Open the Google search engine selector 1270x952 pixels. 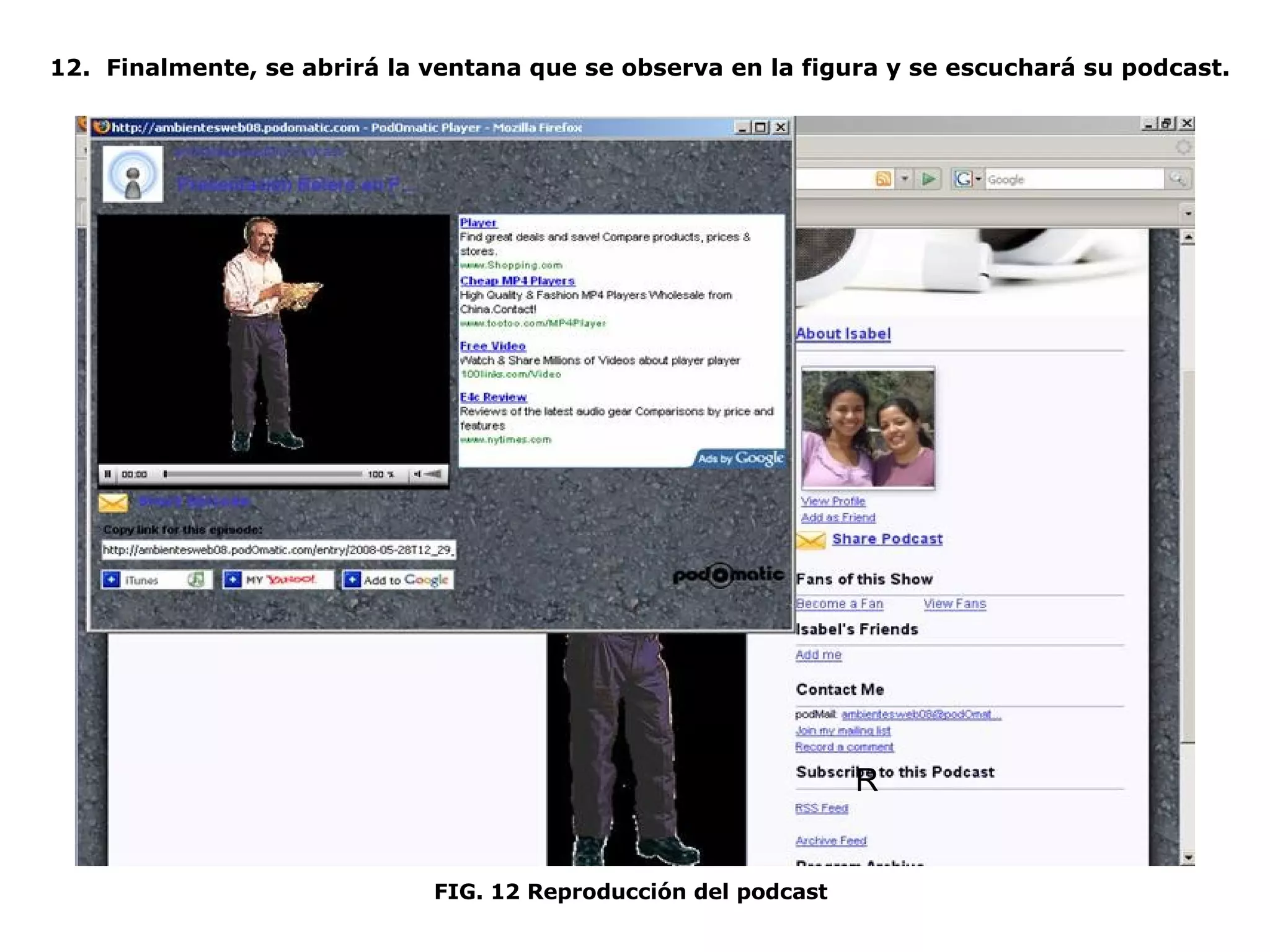coord(969,179)
